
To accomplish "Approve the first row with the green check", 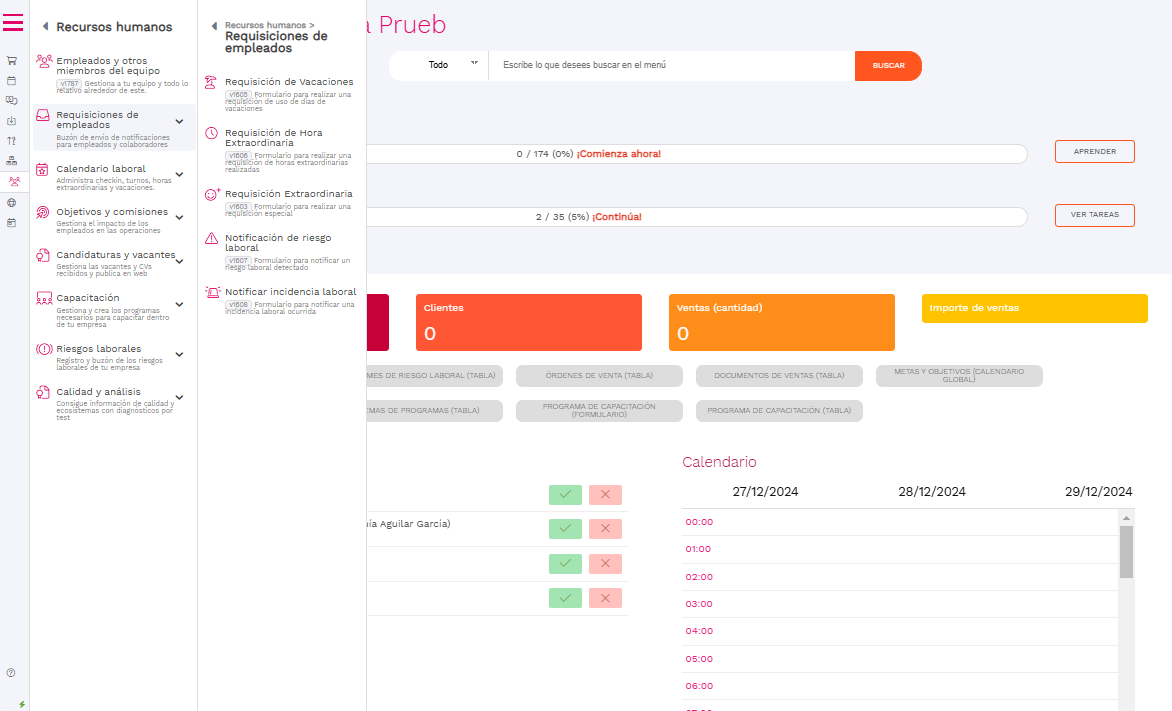I will (565, 494).
